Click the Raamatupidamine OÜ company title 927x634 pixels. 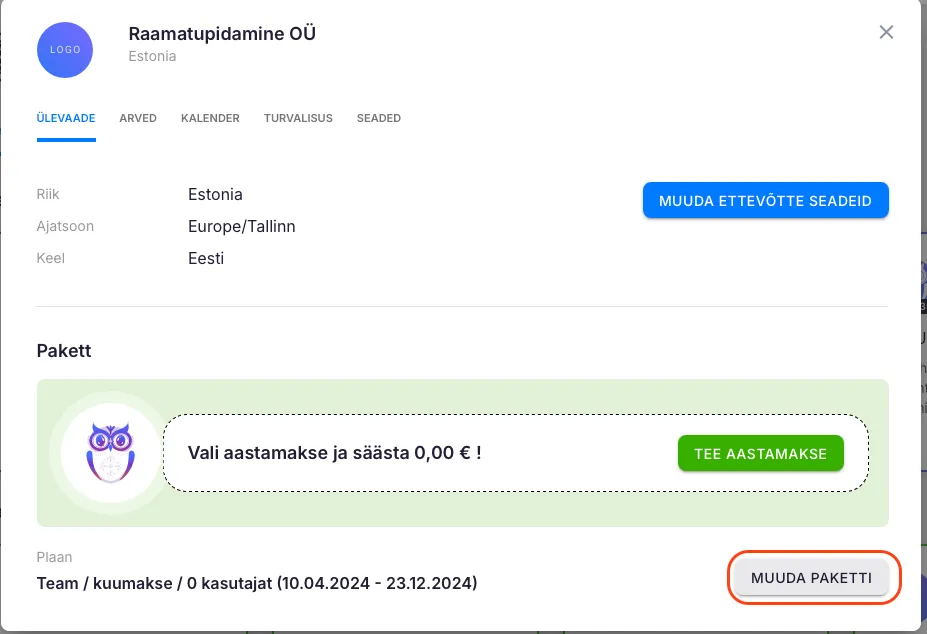(222, 34)
